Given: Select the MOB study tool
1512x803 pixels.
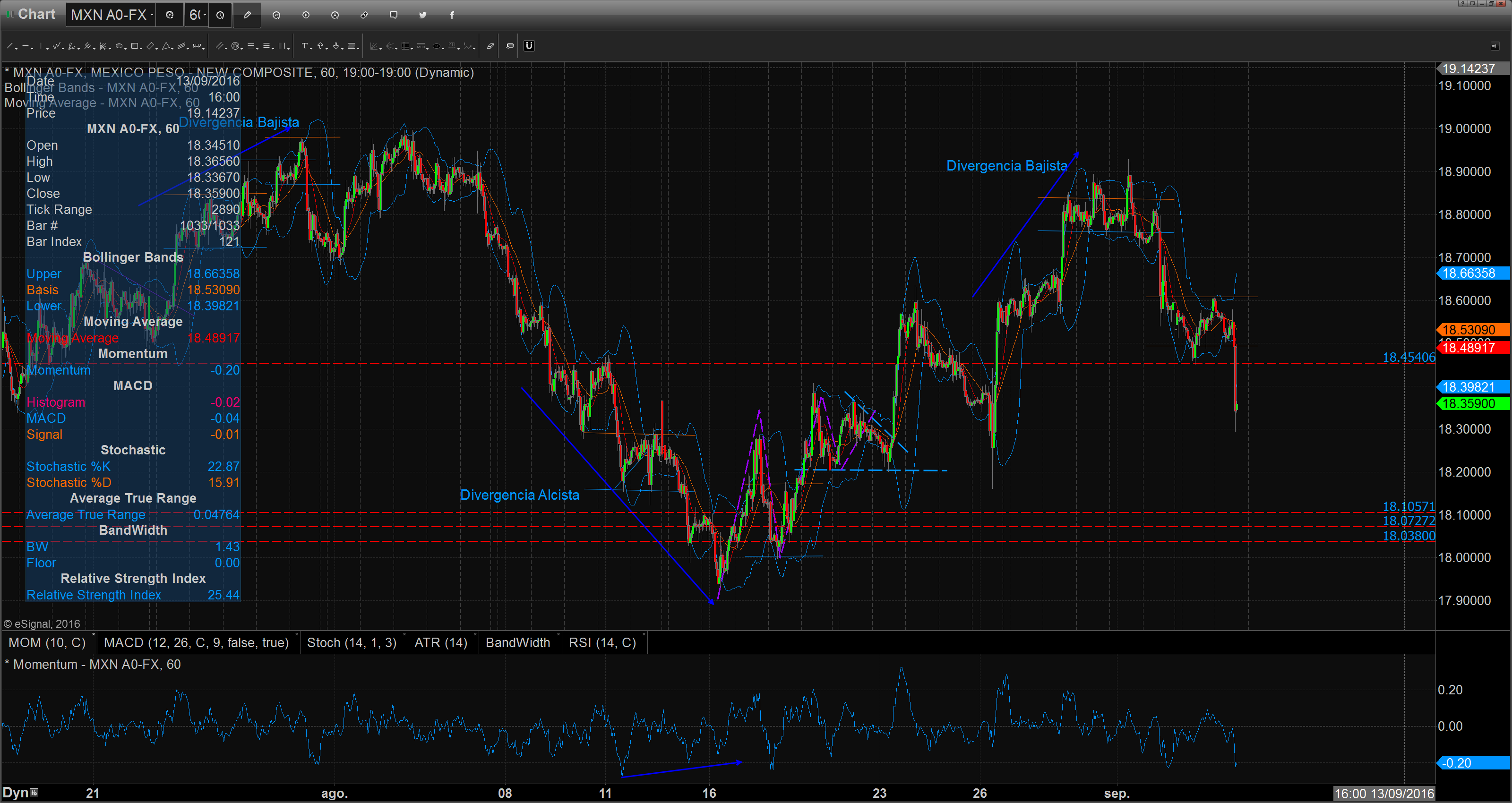Looking at the screenshot, I should pyautogui.click(x=421, y=46).
